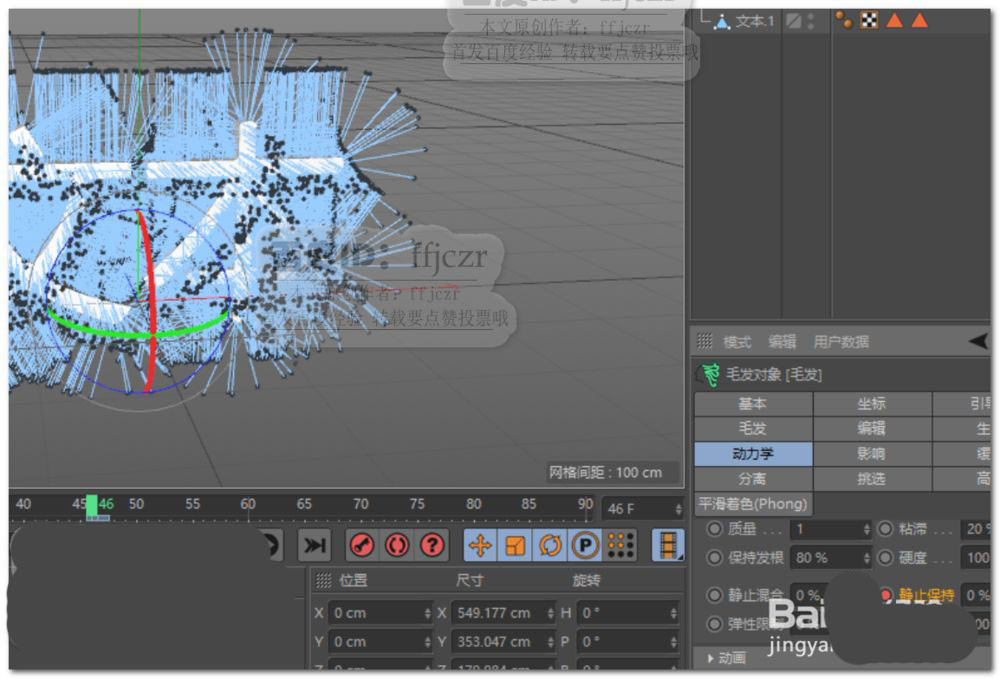Open the 模式 menu
Viewport: 1000px width, 679px height.
point(737,342)
